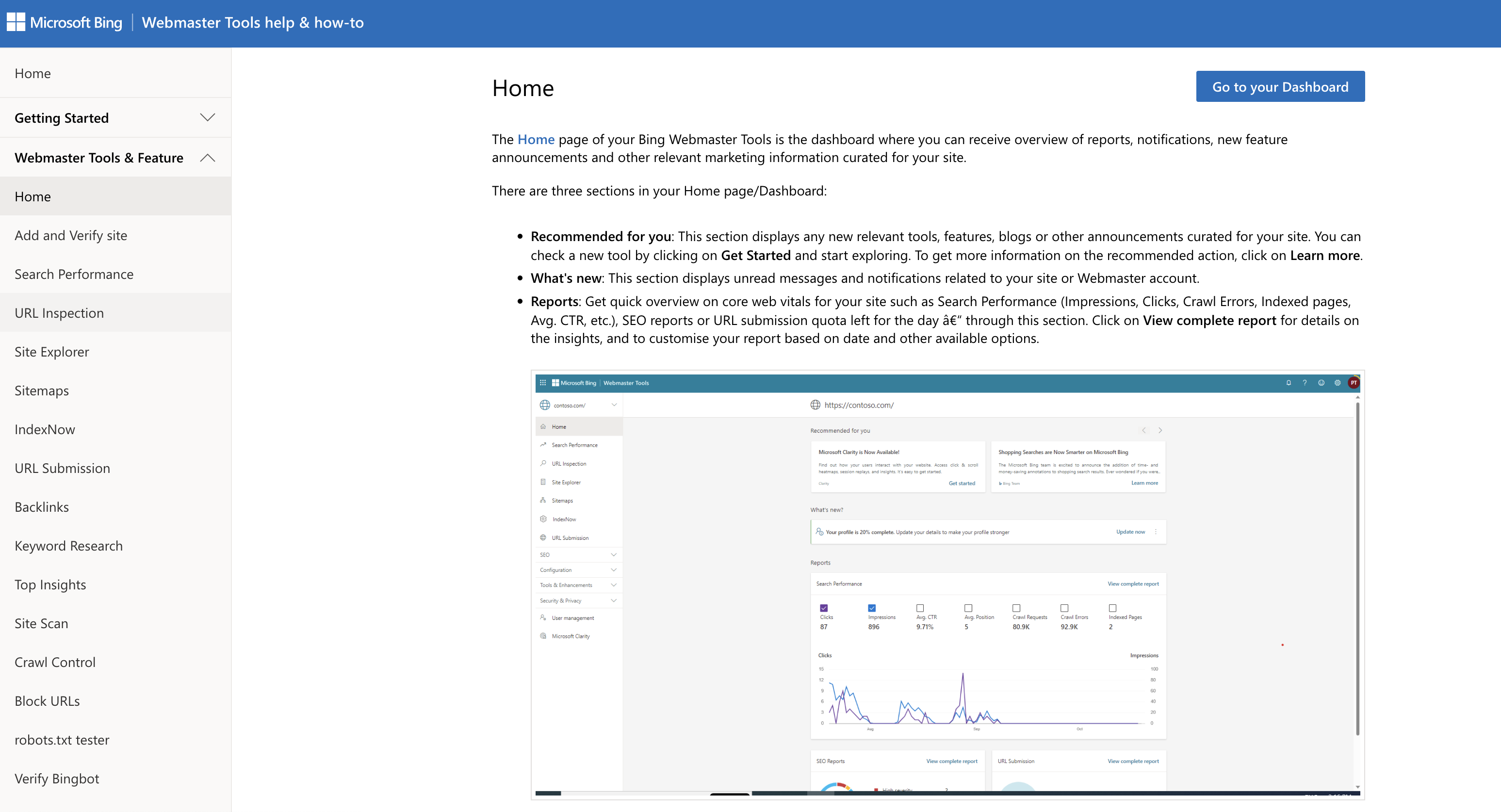Follow the blue Home link in paragraph
Screen dimensions: 1501x812
pos(536,139)
